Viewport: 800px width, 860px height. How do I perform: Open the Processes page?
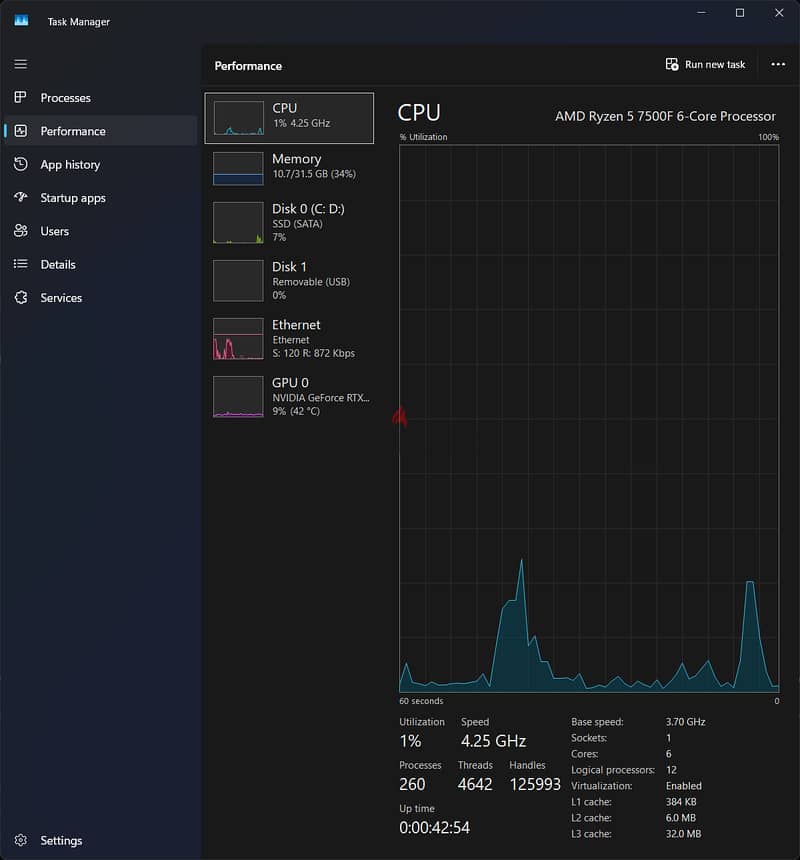[x=101, y=98]
